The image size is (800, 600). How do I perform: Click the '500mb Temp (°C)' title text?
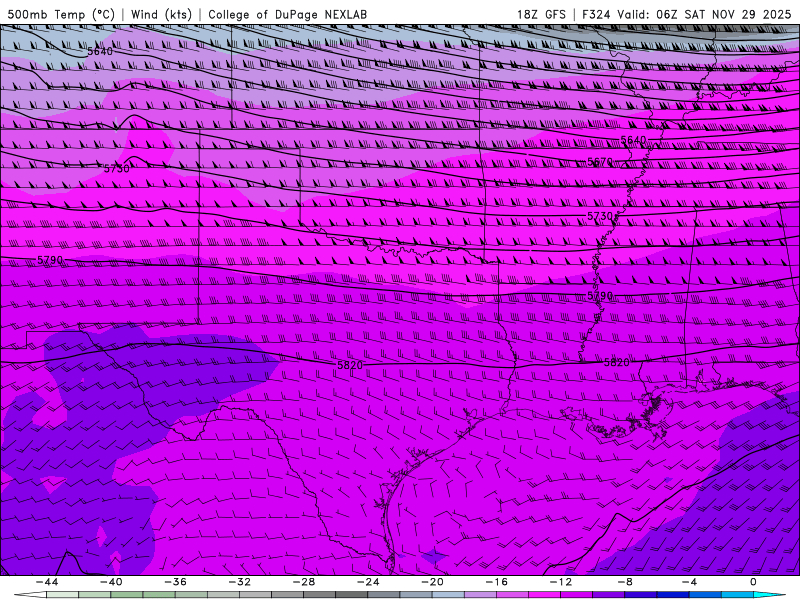(61, 14)
